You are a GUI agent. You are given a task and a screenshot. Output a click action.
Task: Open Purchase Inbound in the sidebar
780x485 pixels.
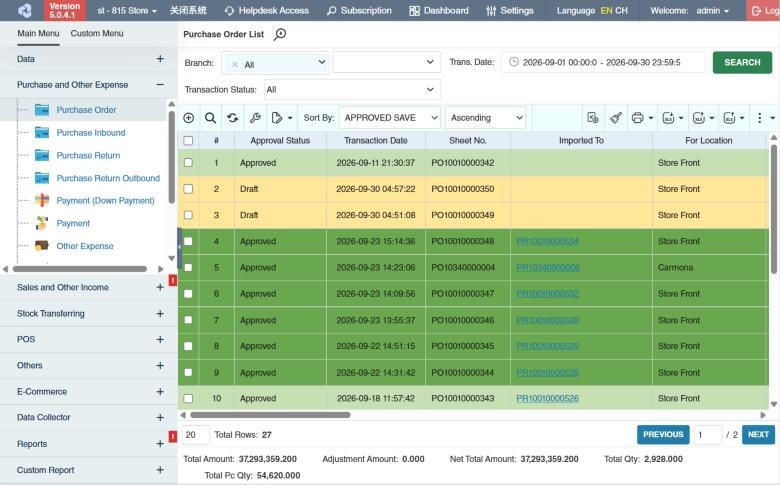click(x=91, y=133)
